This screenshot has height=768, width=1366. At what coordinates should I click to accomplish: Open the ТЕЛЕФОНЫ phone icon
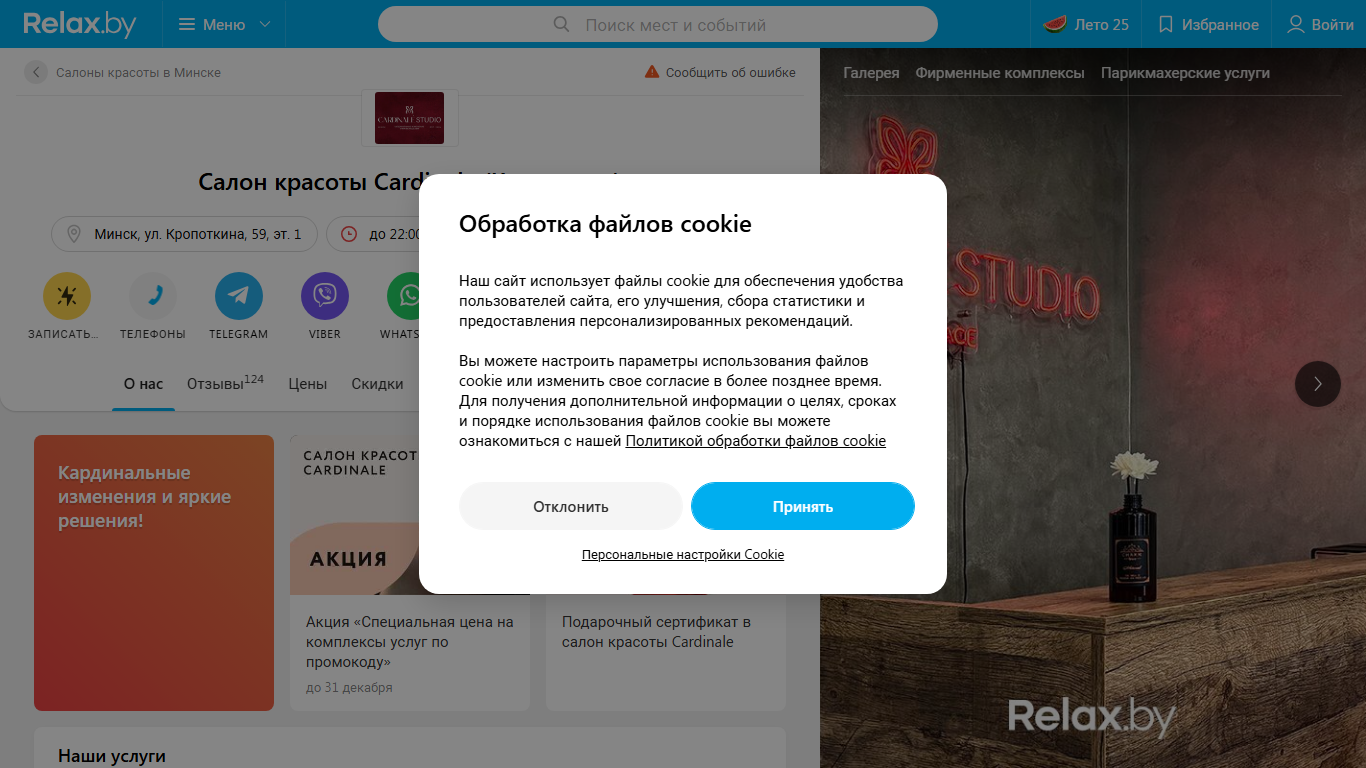153,296
